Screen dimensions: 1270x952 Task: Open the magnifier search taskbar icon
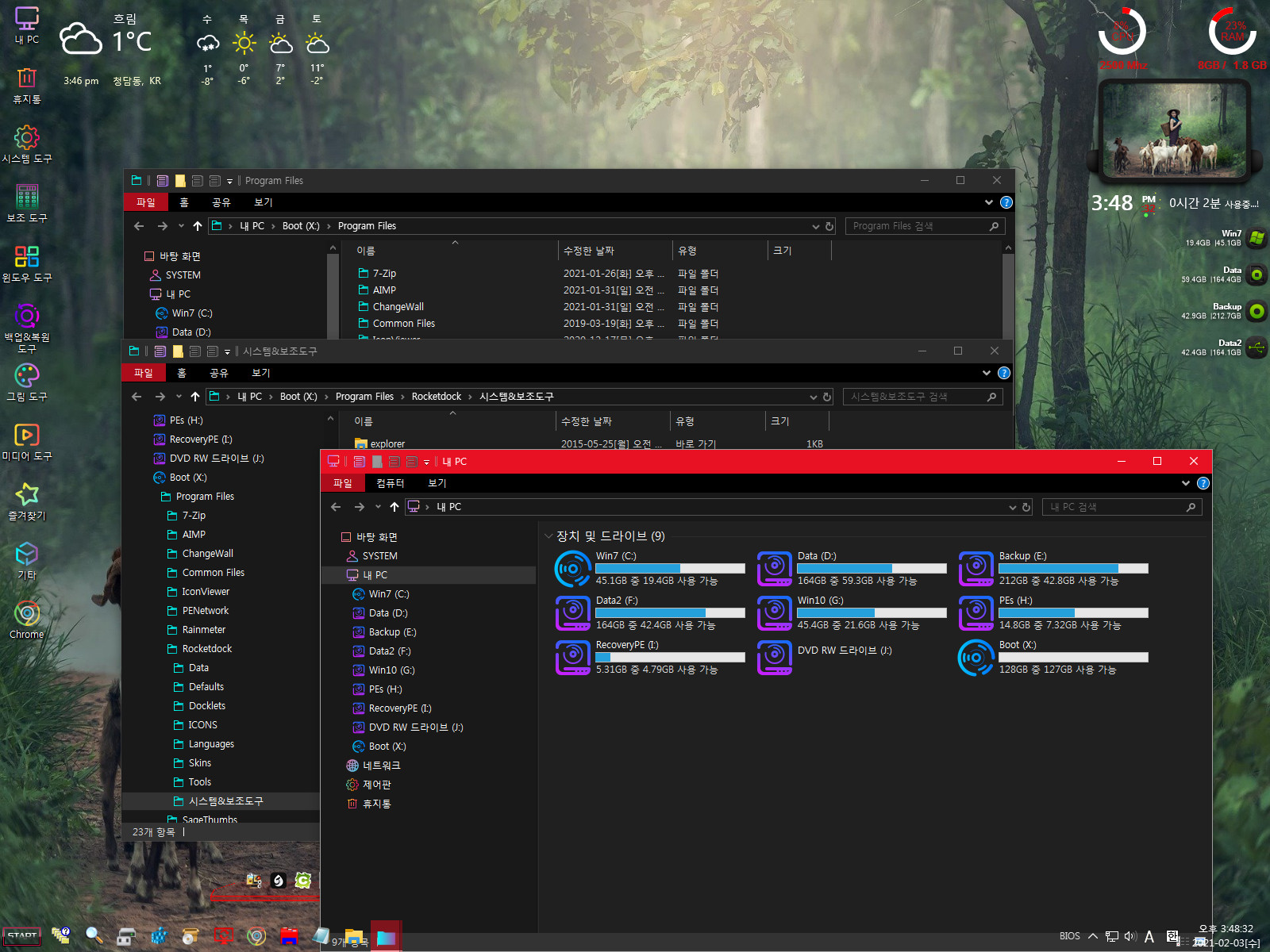(x=94, y=936)
